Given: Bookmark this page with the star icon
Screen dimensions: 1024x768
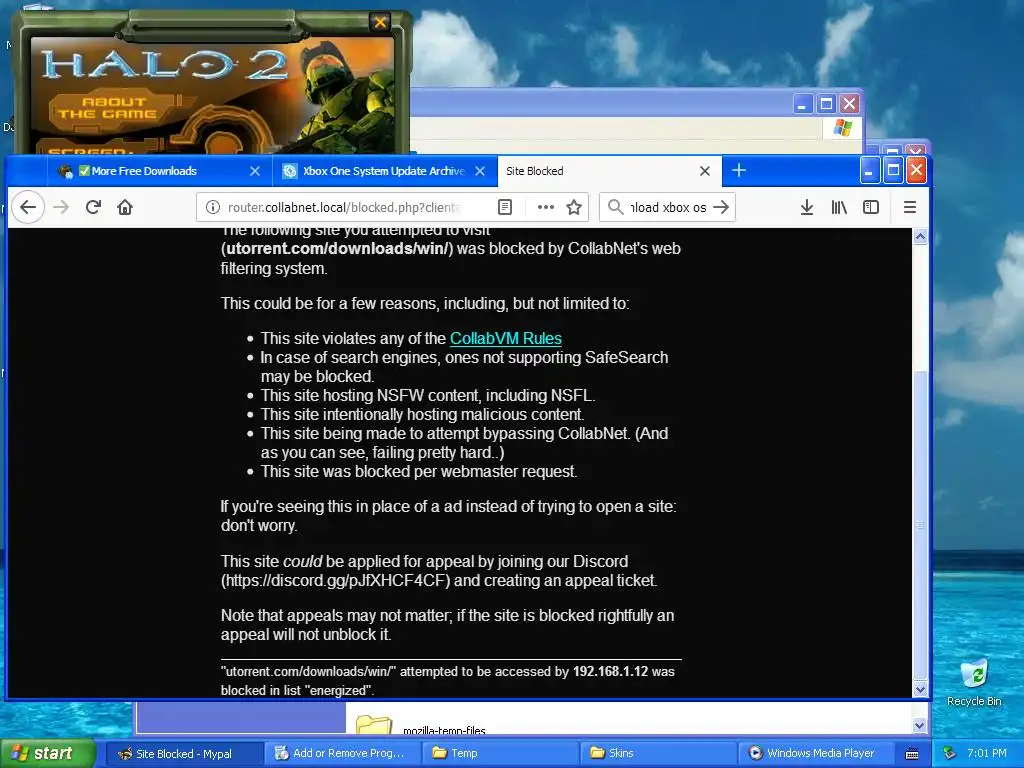Looking at the screenshot, I should pos(574,208).
